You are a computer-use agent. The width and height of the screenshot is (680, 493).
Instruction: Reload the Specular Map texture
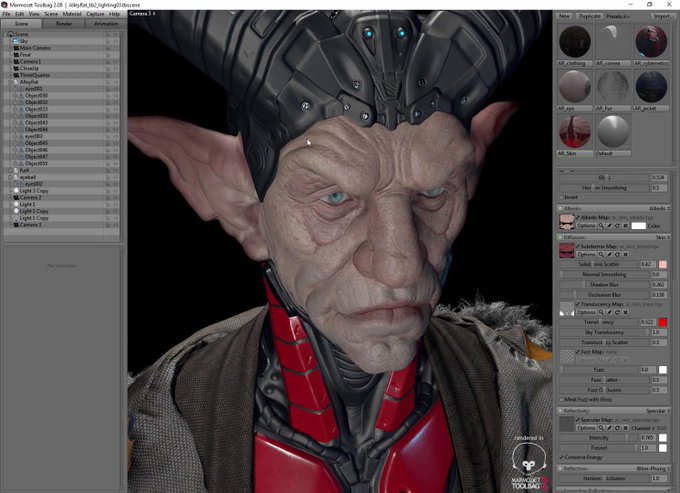pos(618,428)
